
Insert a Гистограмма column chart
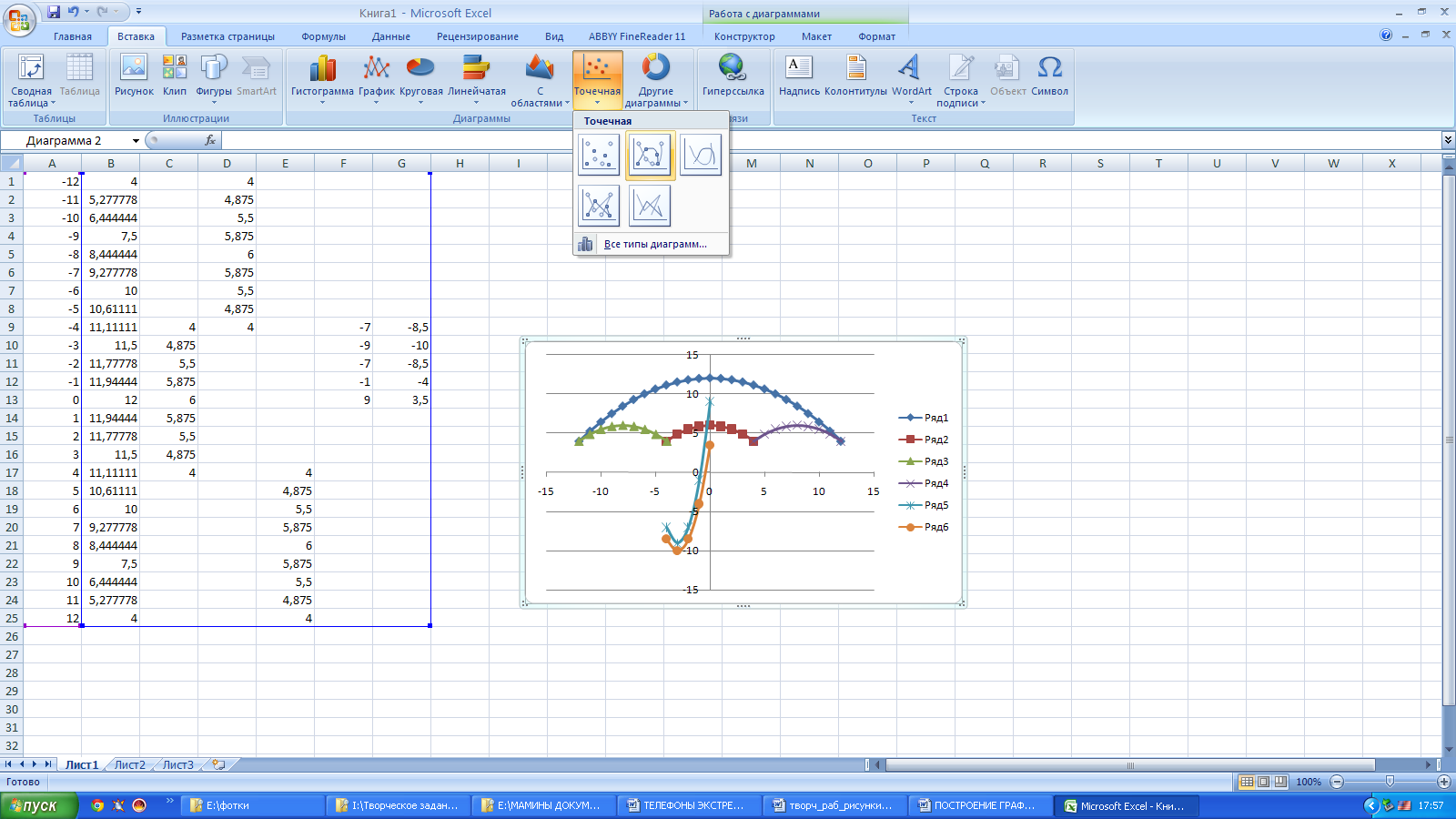[322, 78]
